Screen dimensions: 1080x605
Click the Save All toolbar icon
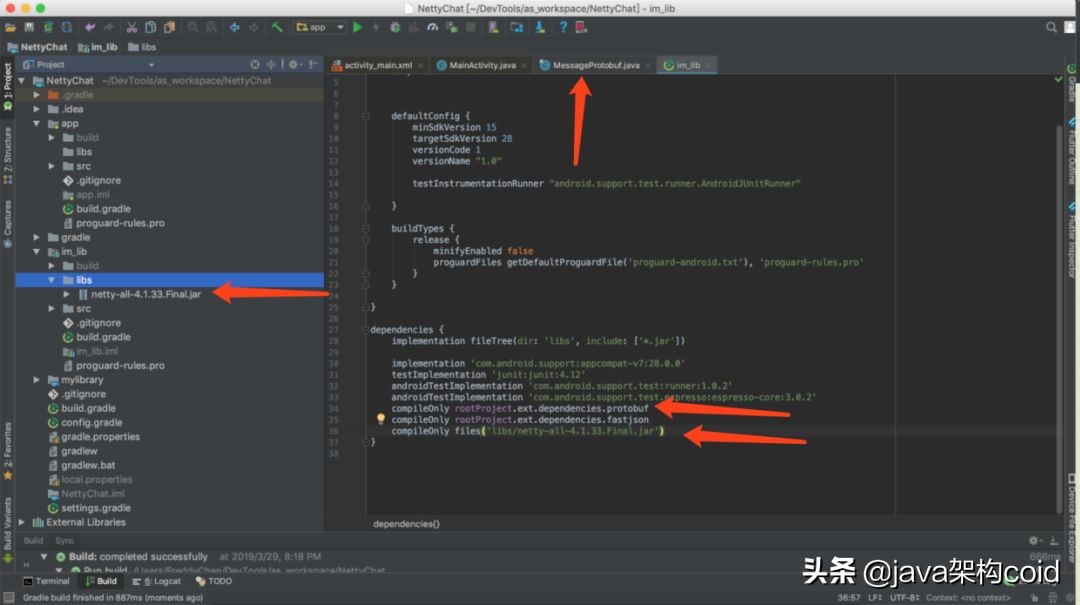[x=29, y=28]
